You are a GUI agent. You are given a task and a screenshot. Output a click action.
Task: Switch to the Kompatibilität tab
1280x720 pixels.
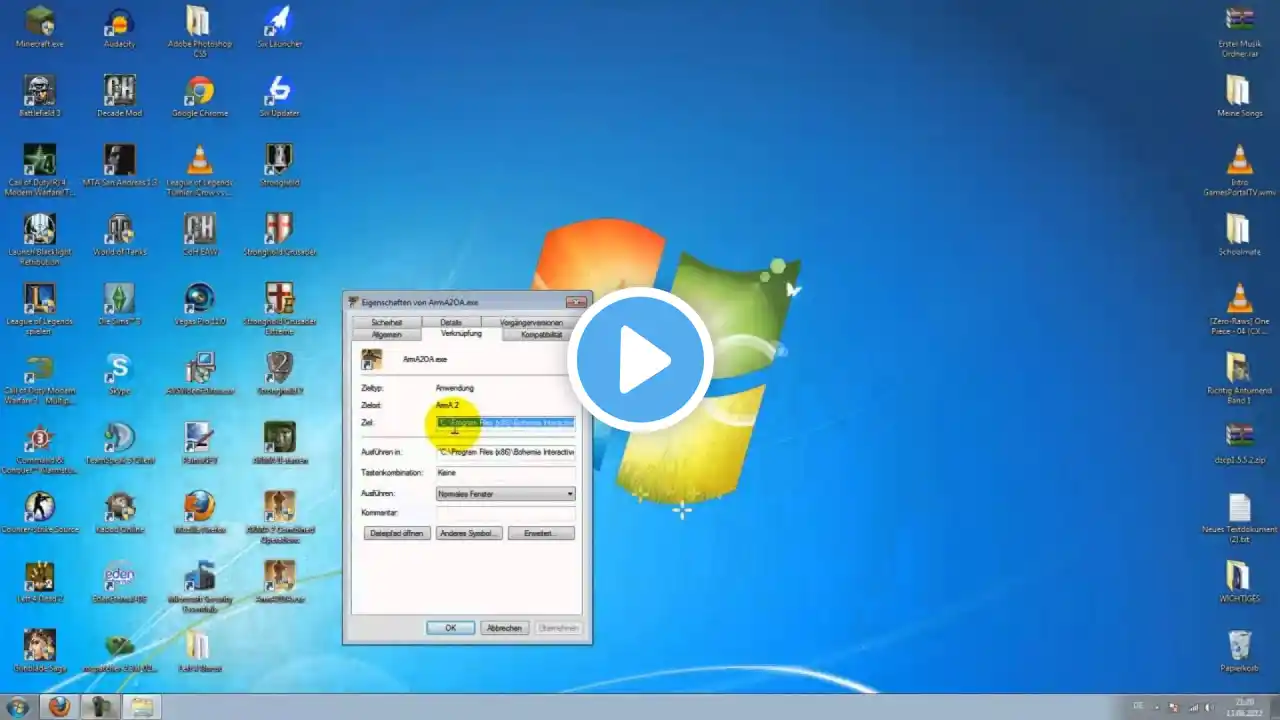[541, 335]
